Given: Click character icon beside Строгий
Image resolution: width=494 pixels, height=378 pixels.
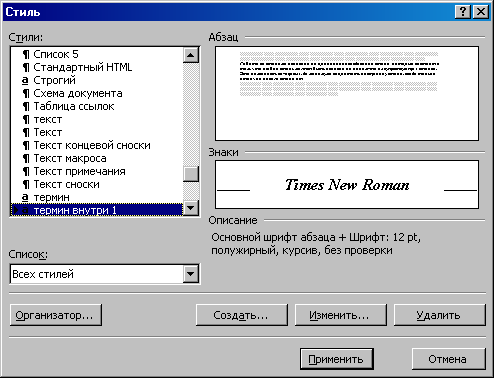Looking at the screenshot, I should (25, 80).
